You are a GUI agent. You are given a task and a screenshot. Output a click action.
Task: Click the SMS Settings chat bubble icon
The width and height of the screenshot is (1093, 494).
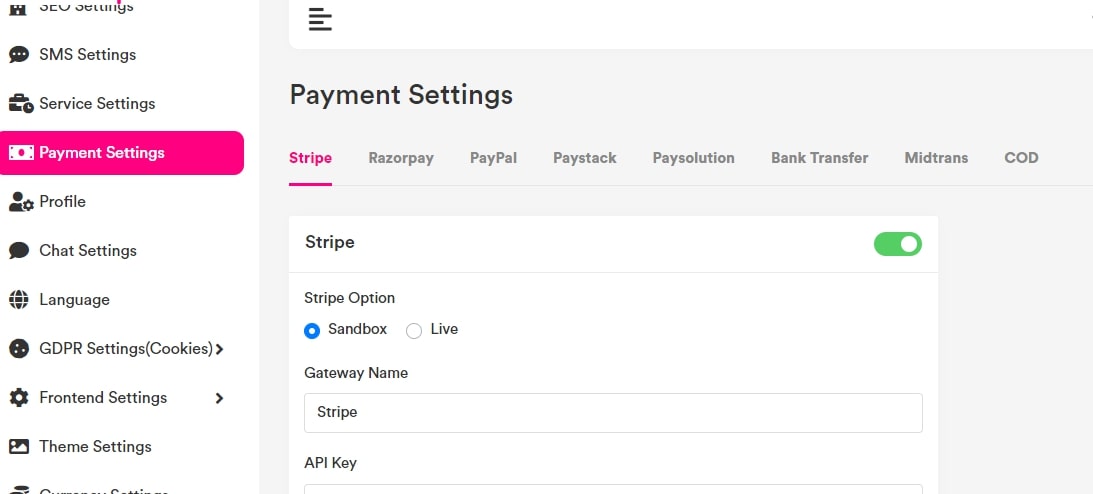click(19, 54)
